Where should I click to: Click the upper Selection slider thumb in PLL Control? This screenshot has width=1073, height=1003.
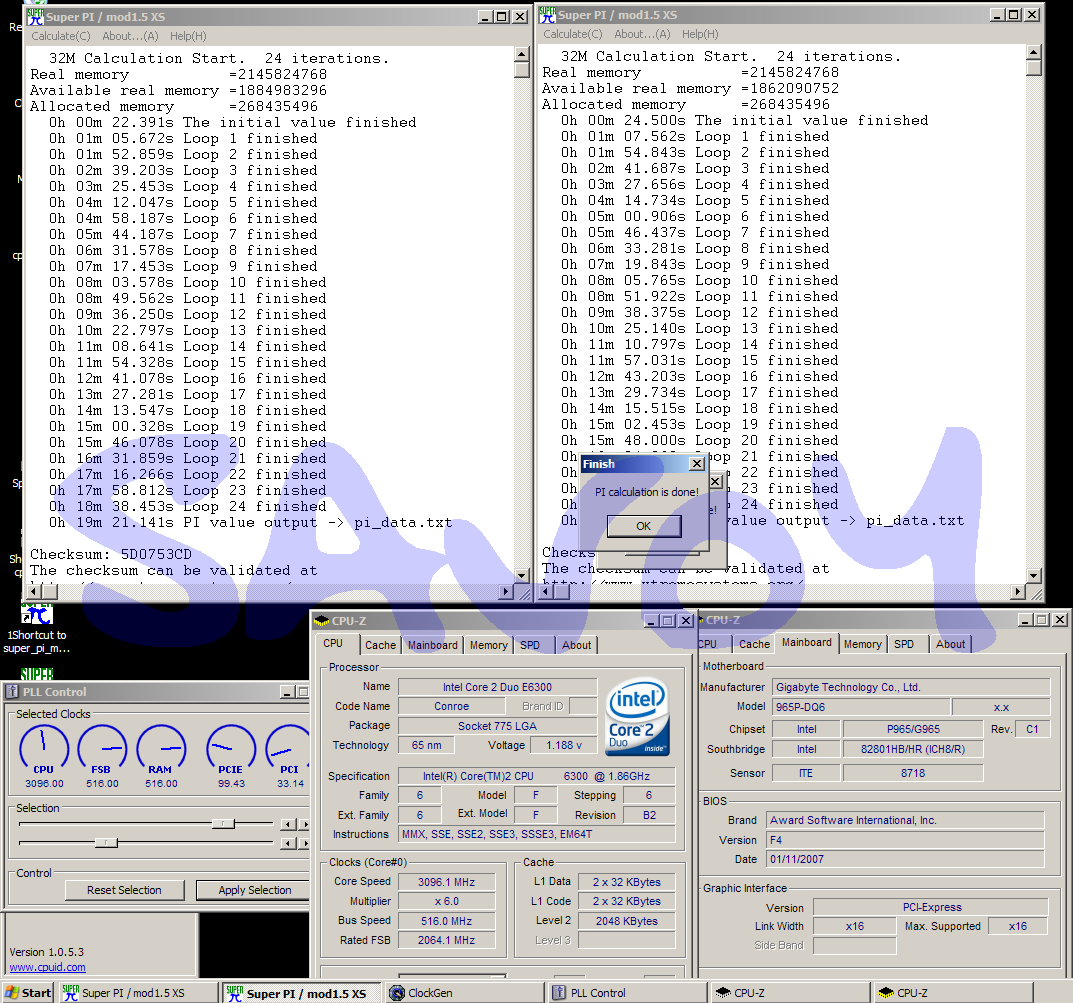[223, 824]
